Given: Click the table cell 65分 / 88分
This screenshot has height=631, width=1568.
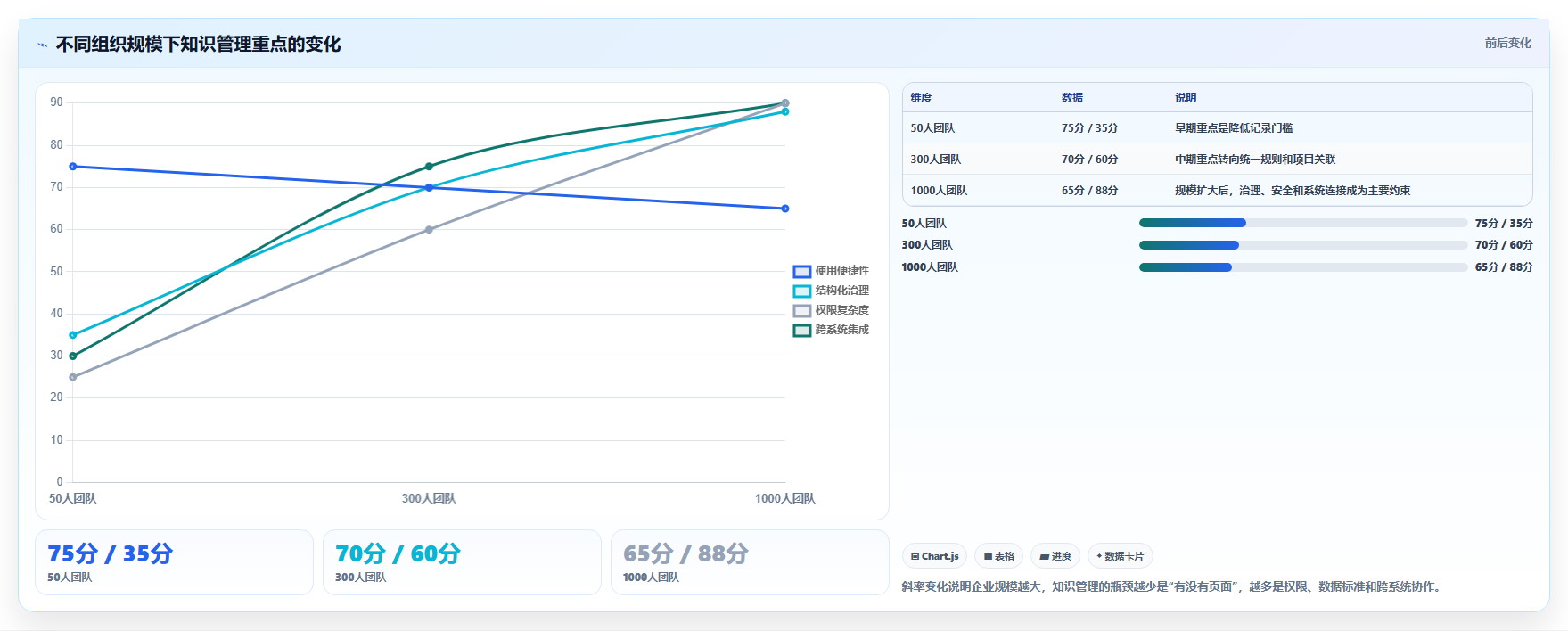Looking at the screenshot, I should pyautogui.click(x=1089, y=191).
